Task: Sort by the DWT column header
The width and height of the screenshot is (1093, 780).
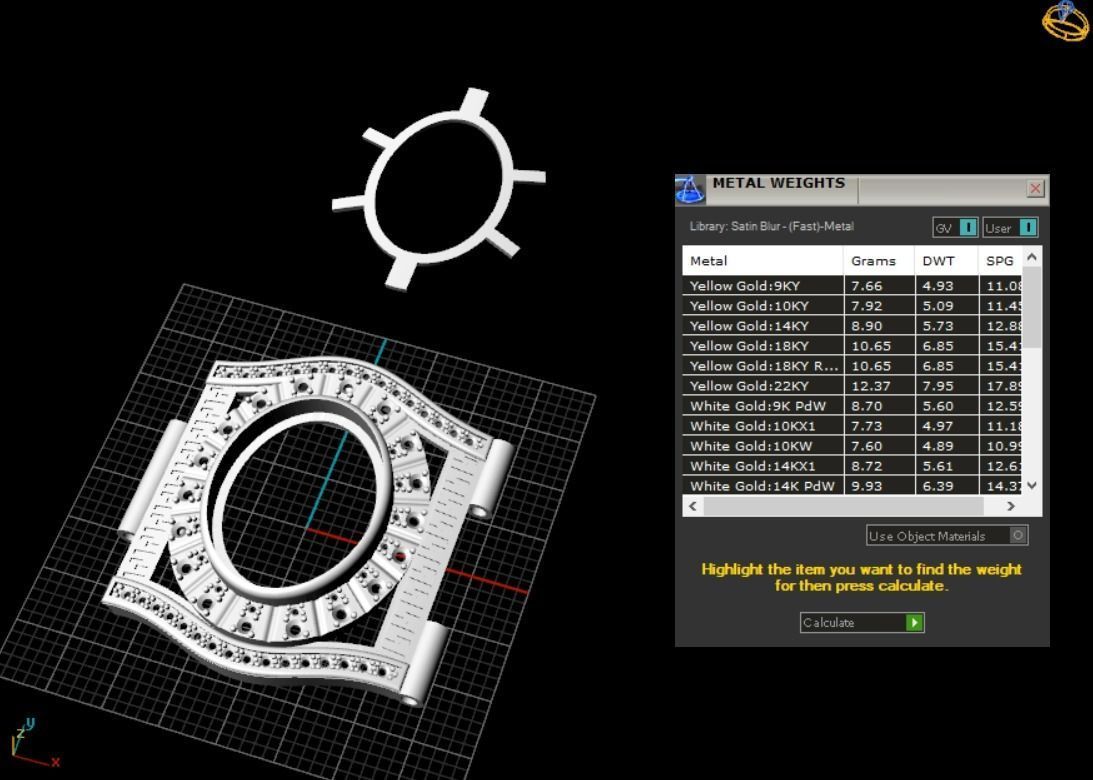Action: tap(946, 261)
